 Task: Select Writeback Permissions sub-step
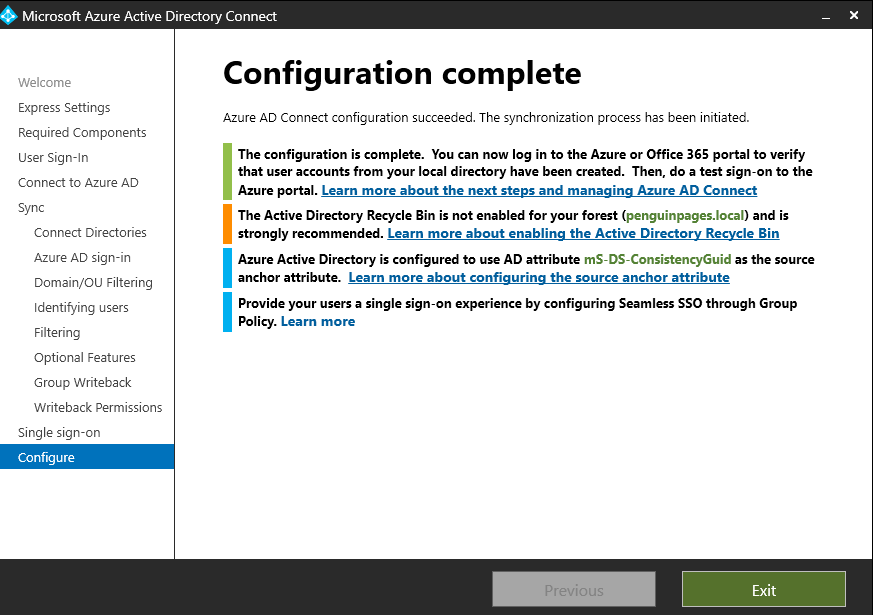click(x=98, y=408)
